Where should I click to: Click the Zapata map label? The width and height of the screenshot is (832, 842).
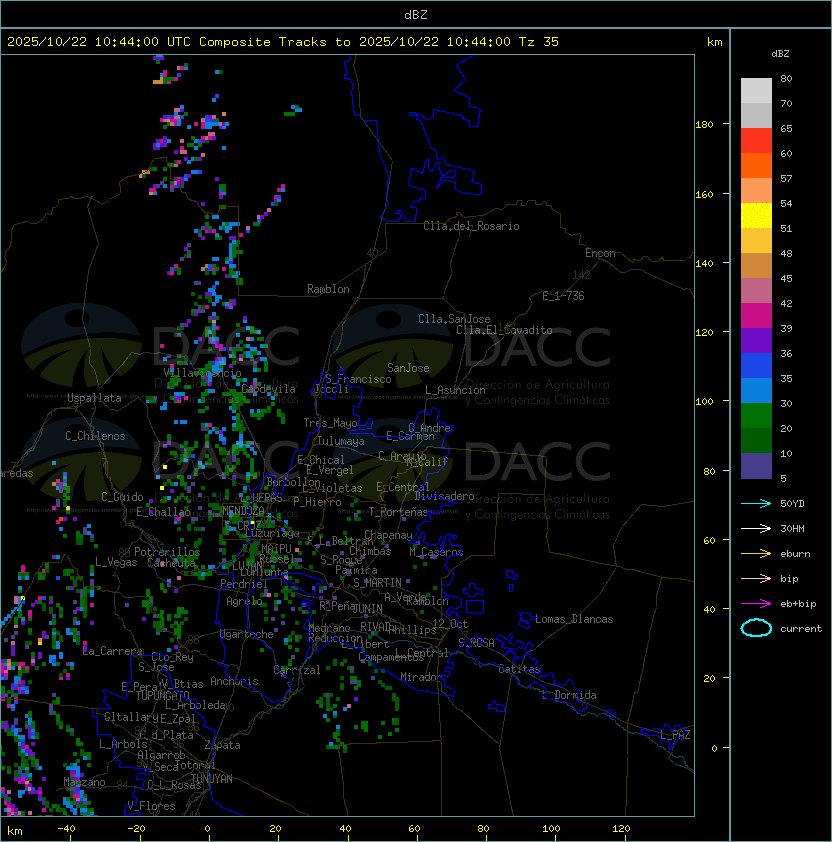pyautogui.click(x=222, y=745)
